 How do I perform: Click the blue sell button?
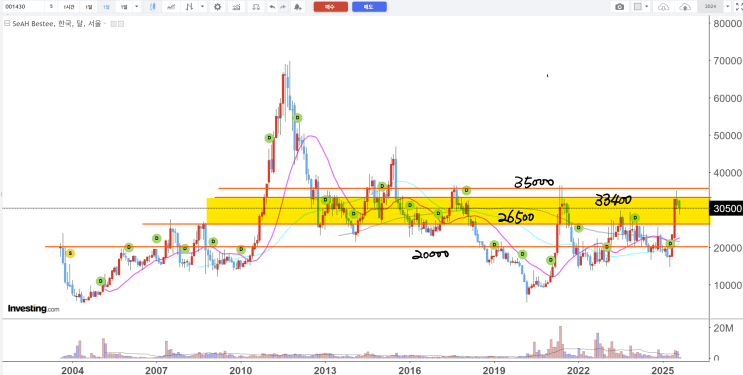[x=369, y=7]
